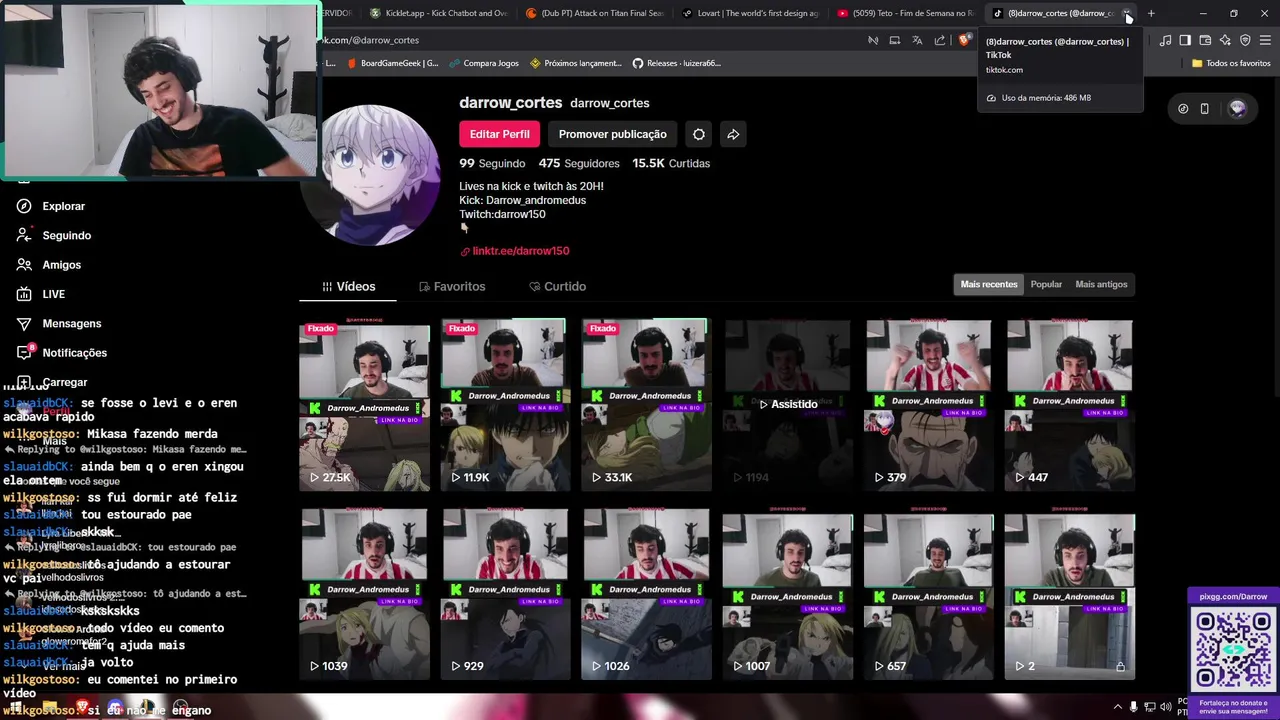This screenshot has width=1280, height=720.
Task: Open the Brave Shields lion icon
Action: (964, 40)
